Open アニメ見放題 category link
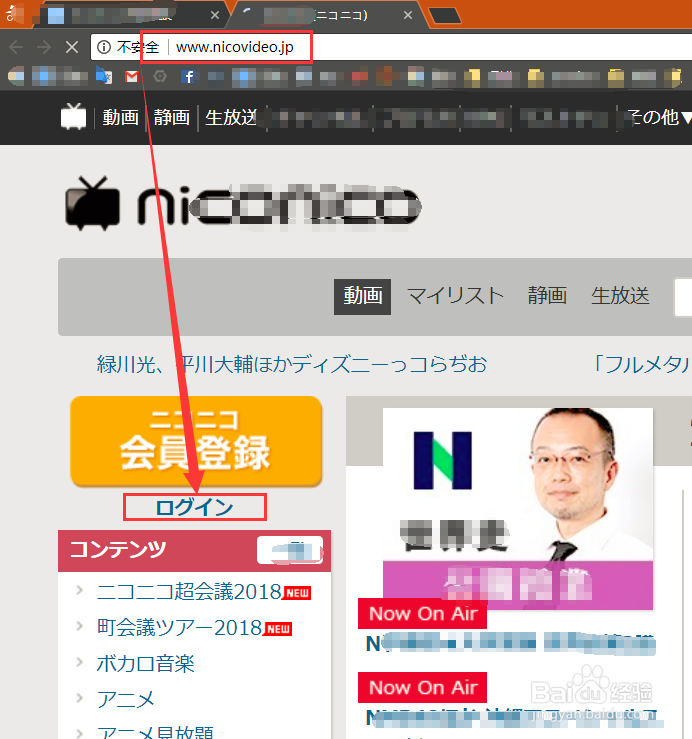This screenshot has height=739, width=692. click(x=155, y=732)
